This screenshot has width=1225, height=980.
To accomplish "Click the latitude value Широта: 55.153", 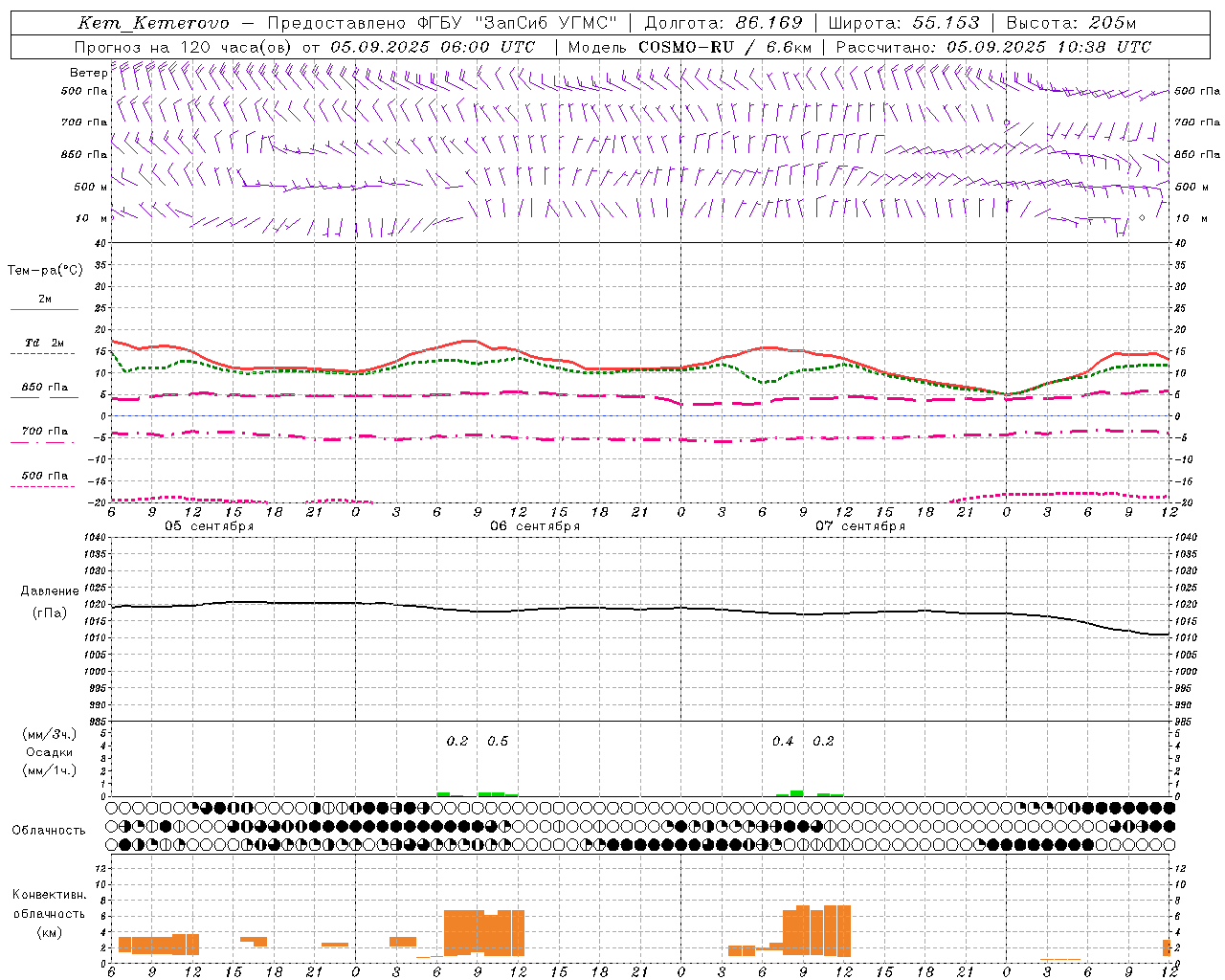I will 903,23.
